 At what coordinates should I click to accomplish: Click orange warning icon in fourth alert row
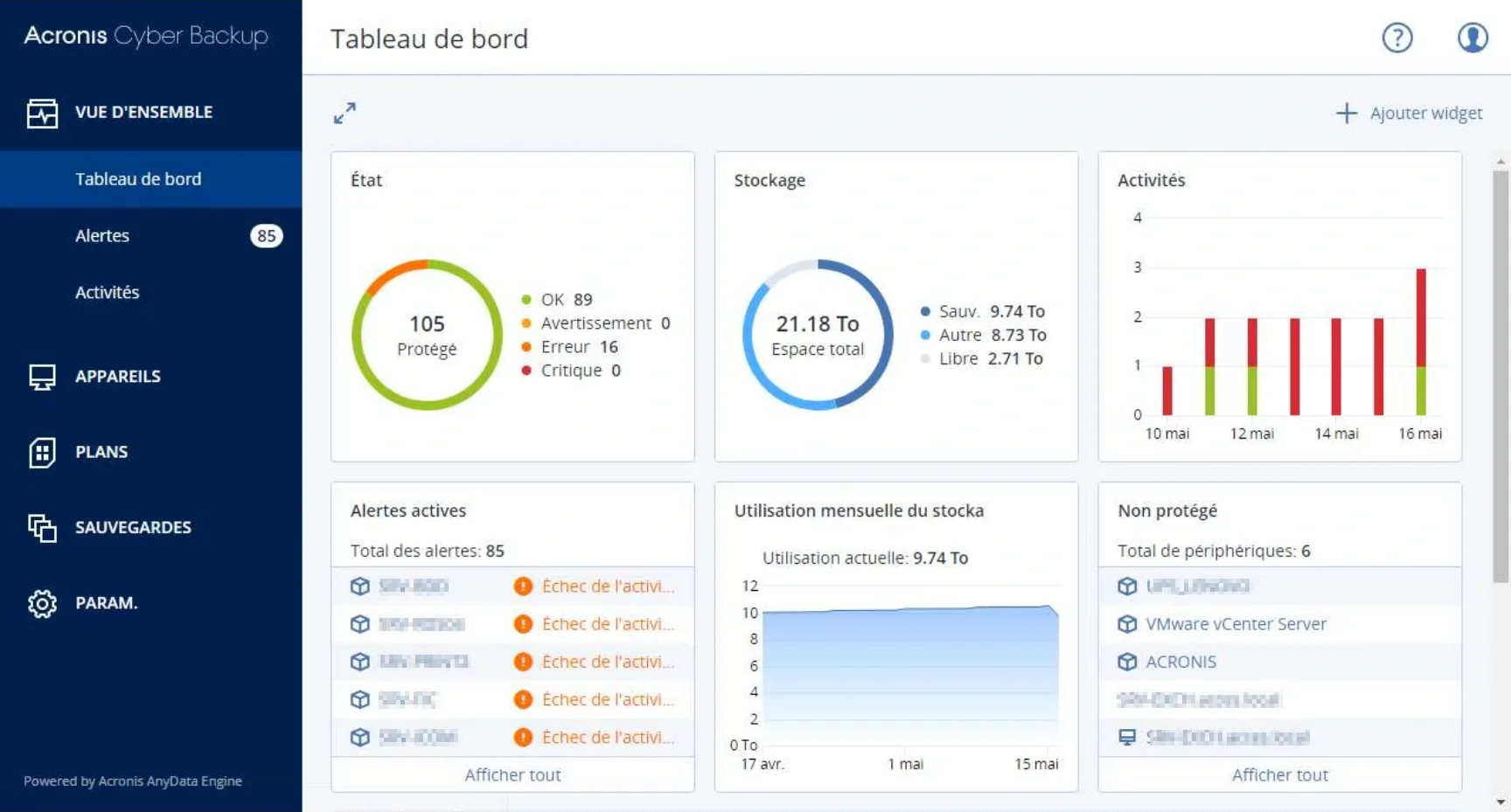click(523, 699)
